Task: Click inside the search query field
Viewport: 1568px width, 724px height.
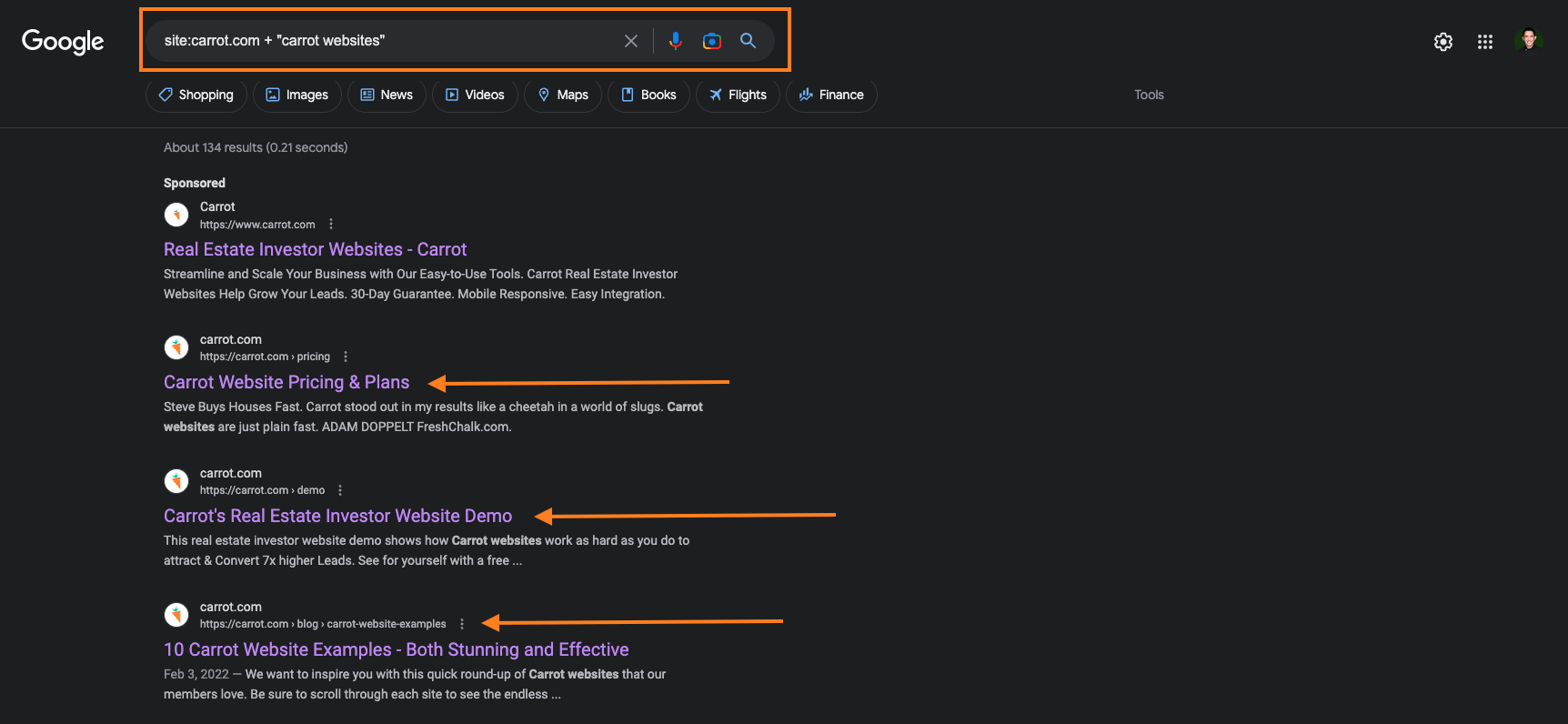Action: click(382, 41)
